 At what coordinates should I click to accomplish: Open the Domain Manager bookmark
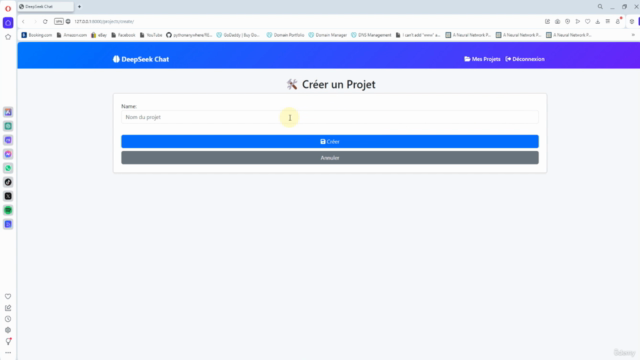[327, 35]
